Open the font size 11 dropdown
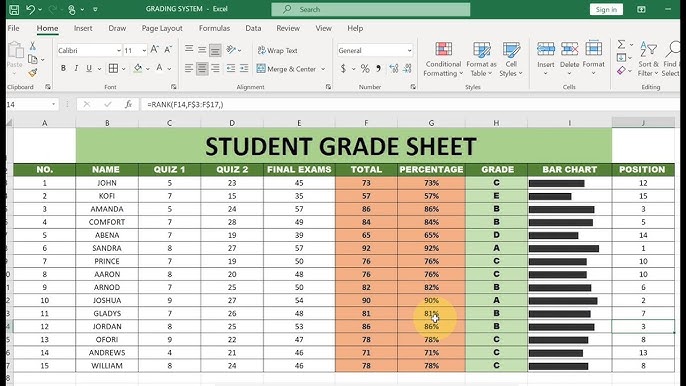Screen dimensions: 686x386 click(x=144, y=51)
